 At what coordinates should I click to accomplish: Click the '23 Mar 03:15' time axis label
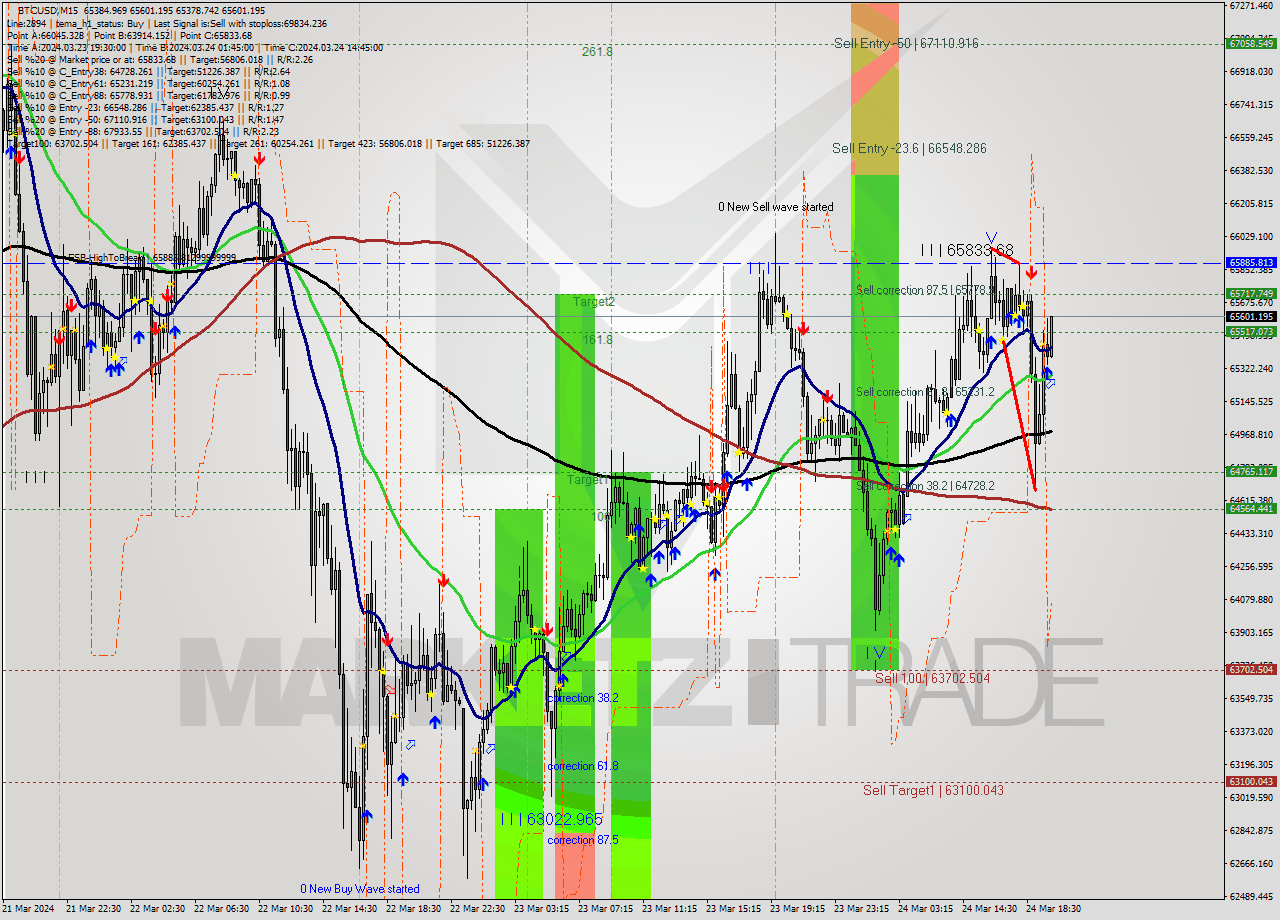pyautogui.click(x=541, y=909)
